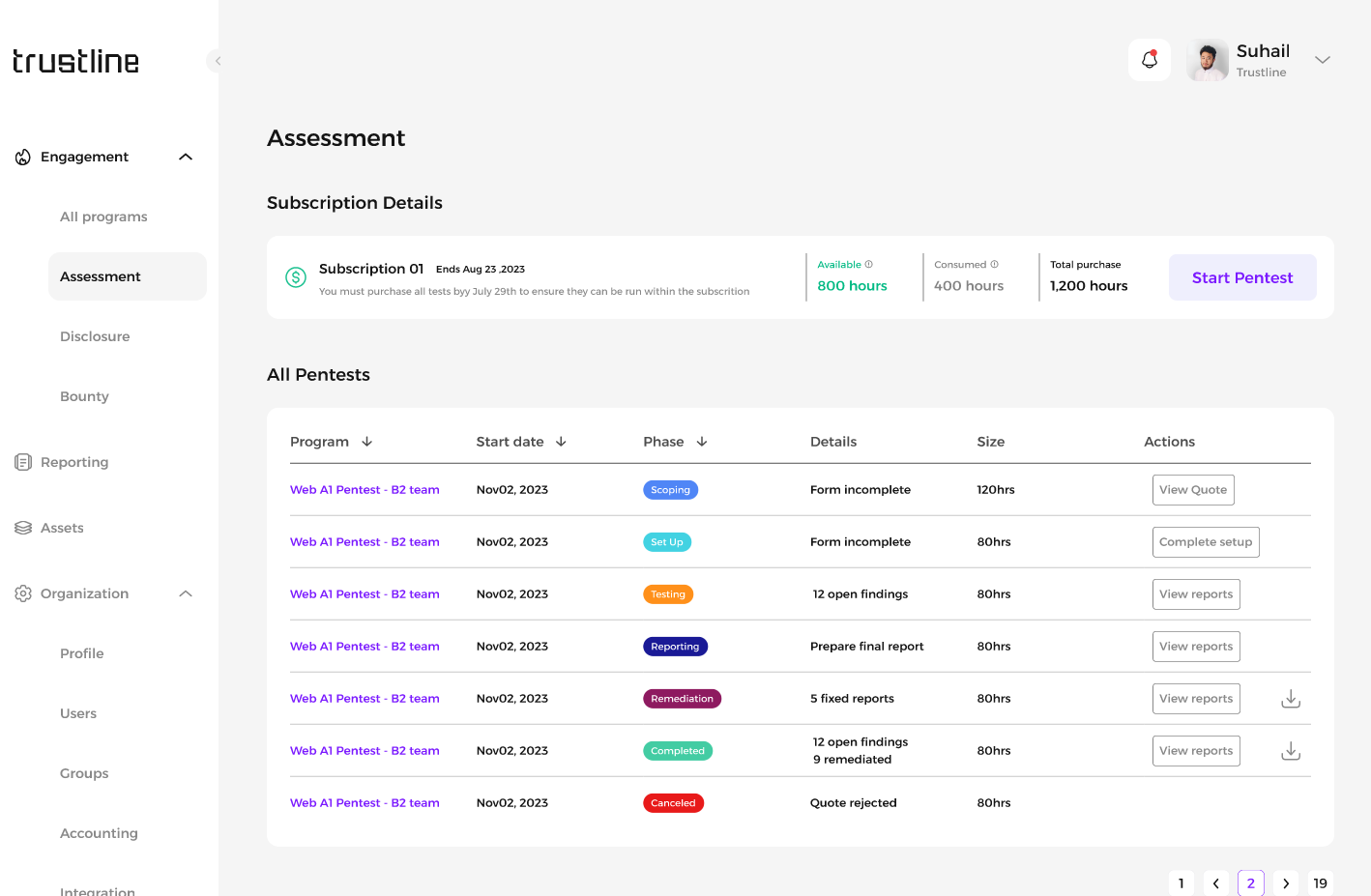Collapse the Organization menu section
The width and height of the screenshot is (1371, 896).
point(186,593)
